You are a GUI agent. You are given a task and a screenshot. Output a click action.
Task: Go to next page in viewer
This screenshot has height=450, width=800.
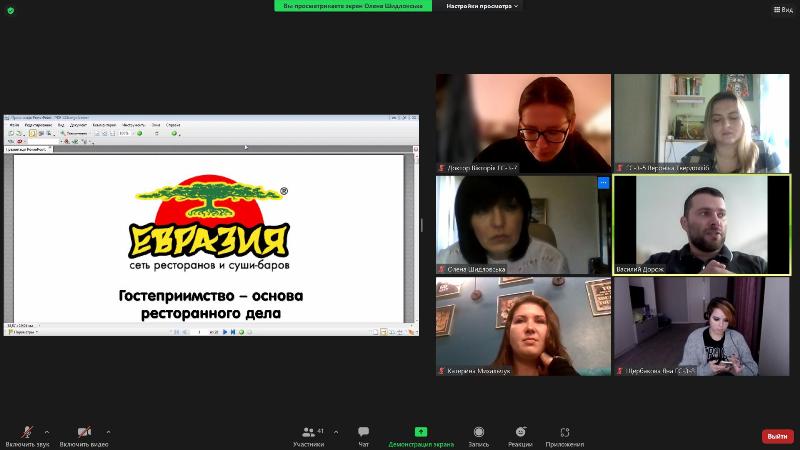click(x=225, y=332)
